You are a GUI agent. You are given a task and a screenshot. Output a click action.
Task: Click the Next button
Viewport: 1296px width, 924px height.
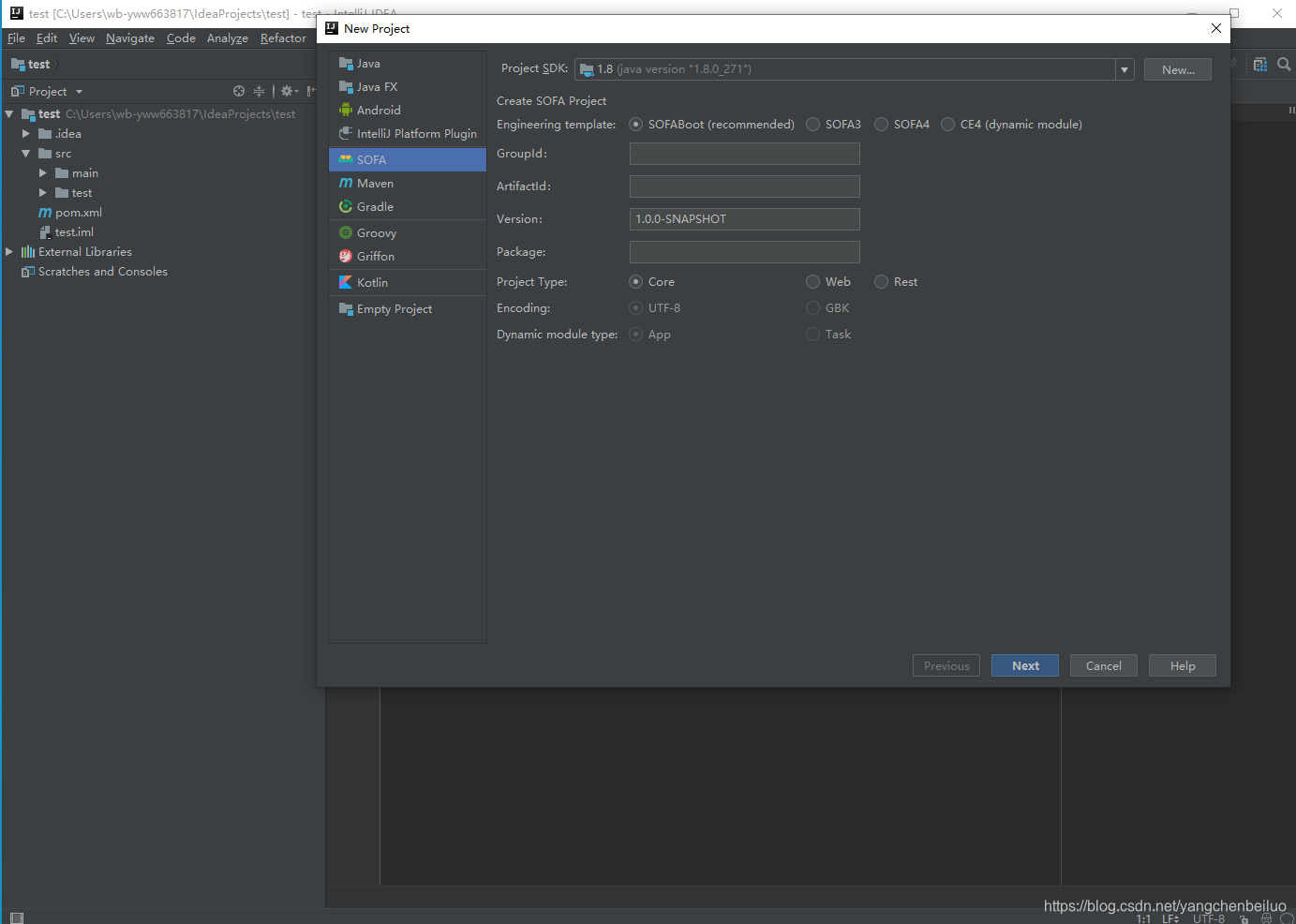tap(1025, 665)
